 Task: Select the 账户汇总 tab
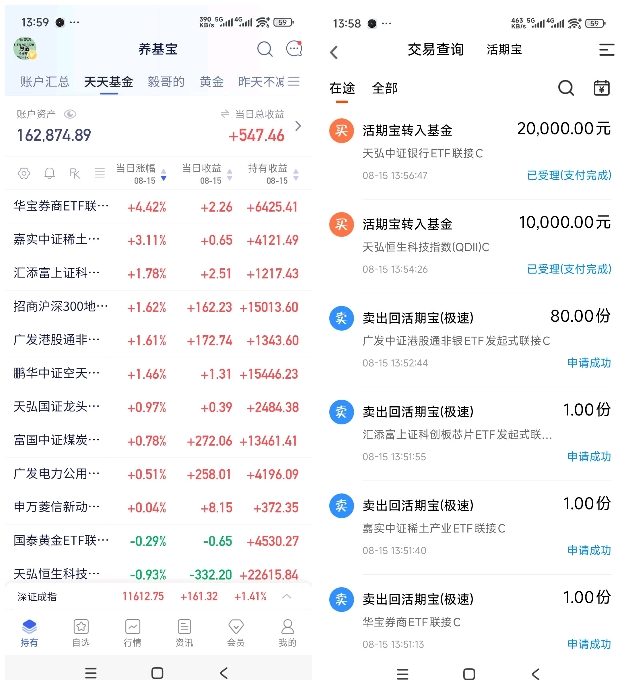(x=45, y=82)
